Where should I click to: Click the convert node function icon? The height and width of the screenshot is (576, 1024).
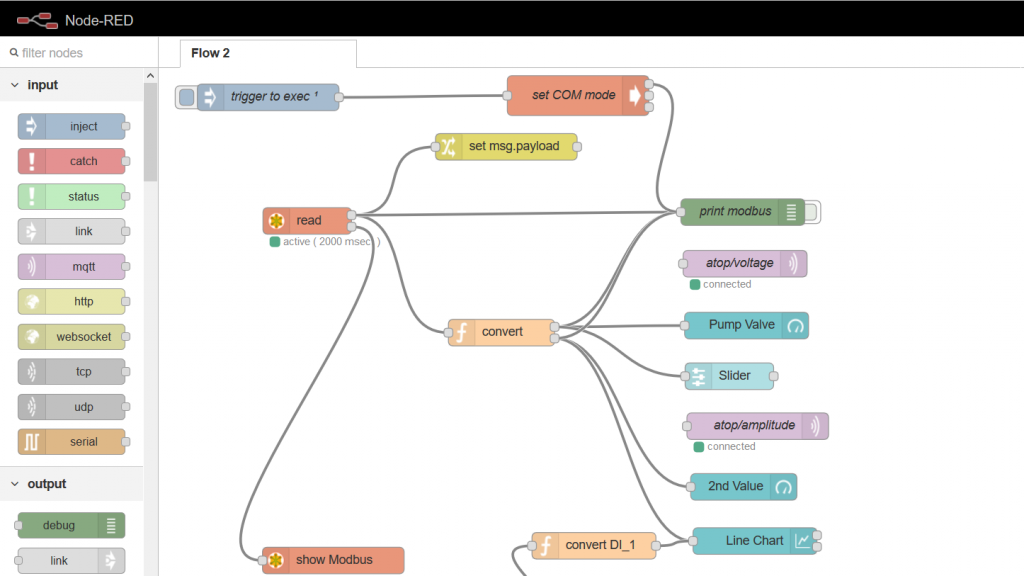[462, 332]
